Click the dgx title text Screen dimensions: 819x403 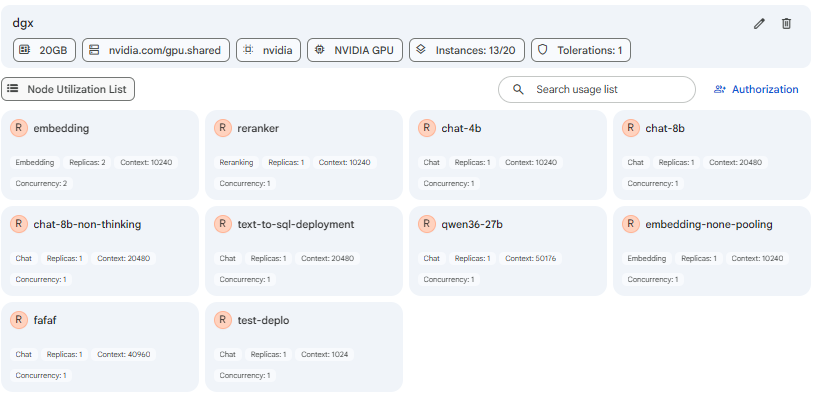coord(24,23)
